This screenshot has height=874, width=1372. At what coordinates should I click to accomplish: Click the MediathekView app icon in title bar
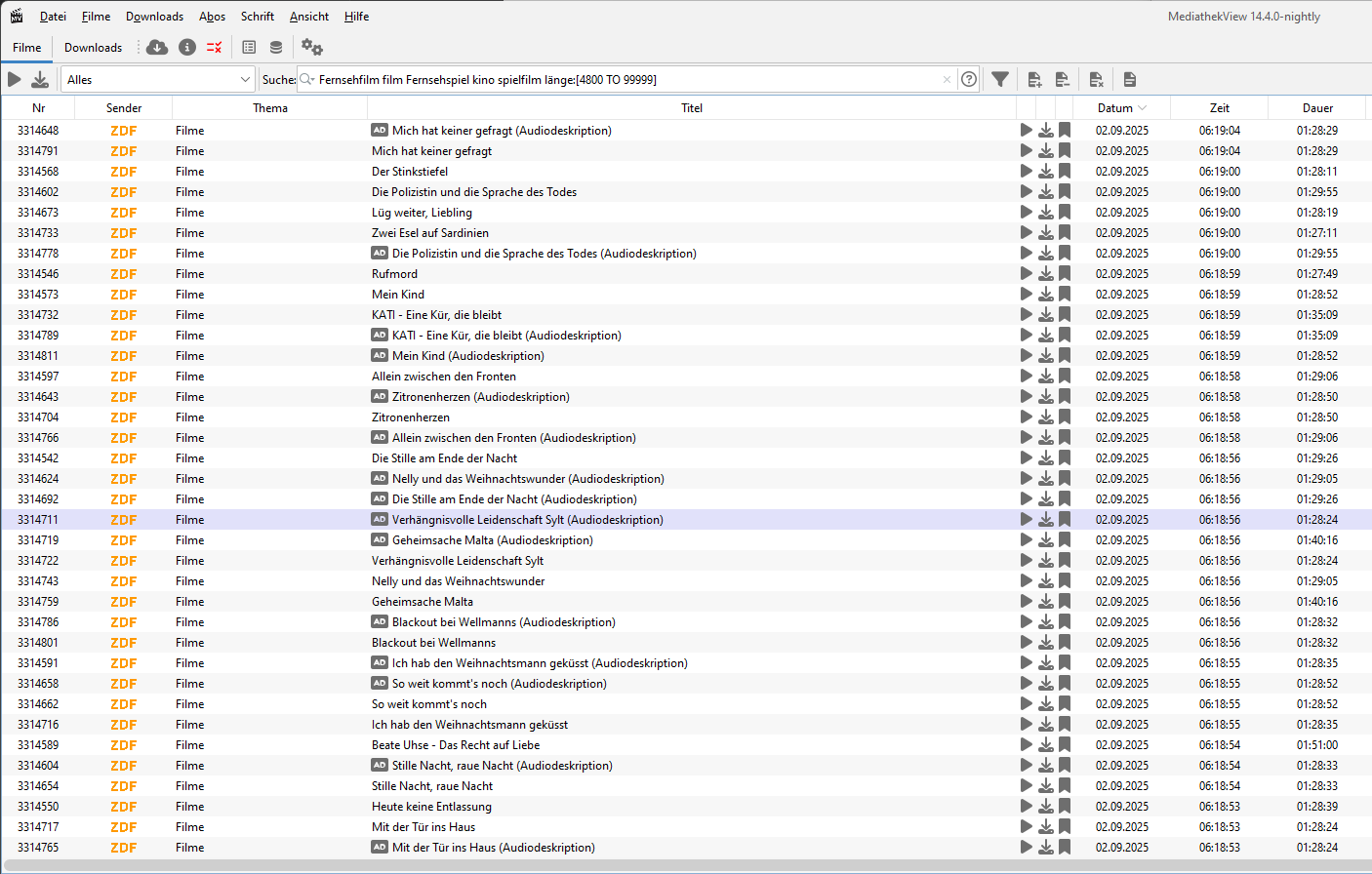17,16
